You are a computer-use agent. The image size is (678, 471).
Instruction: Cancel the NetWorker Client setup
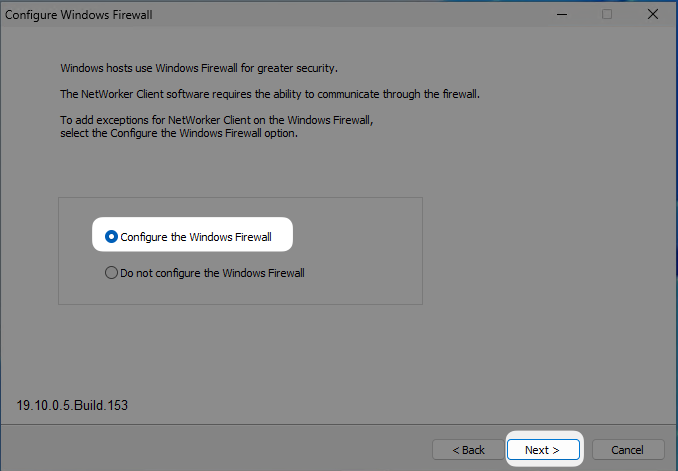(x=627, y=450)
